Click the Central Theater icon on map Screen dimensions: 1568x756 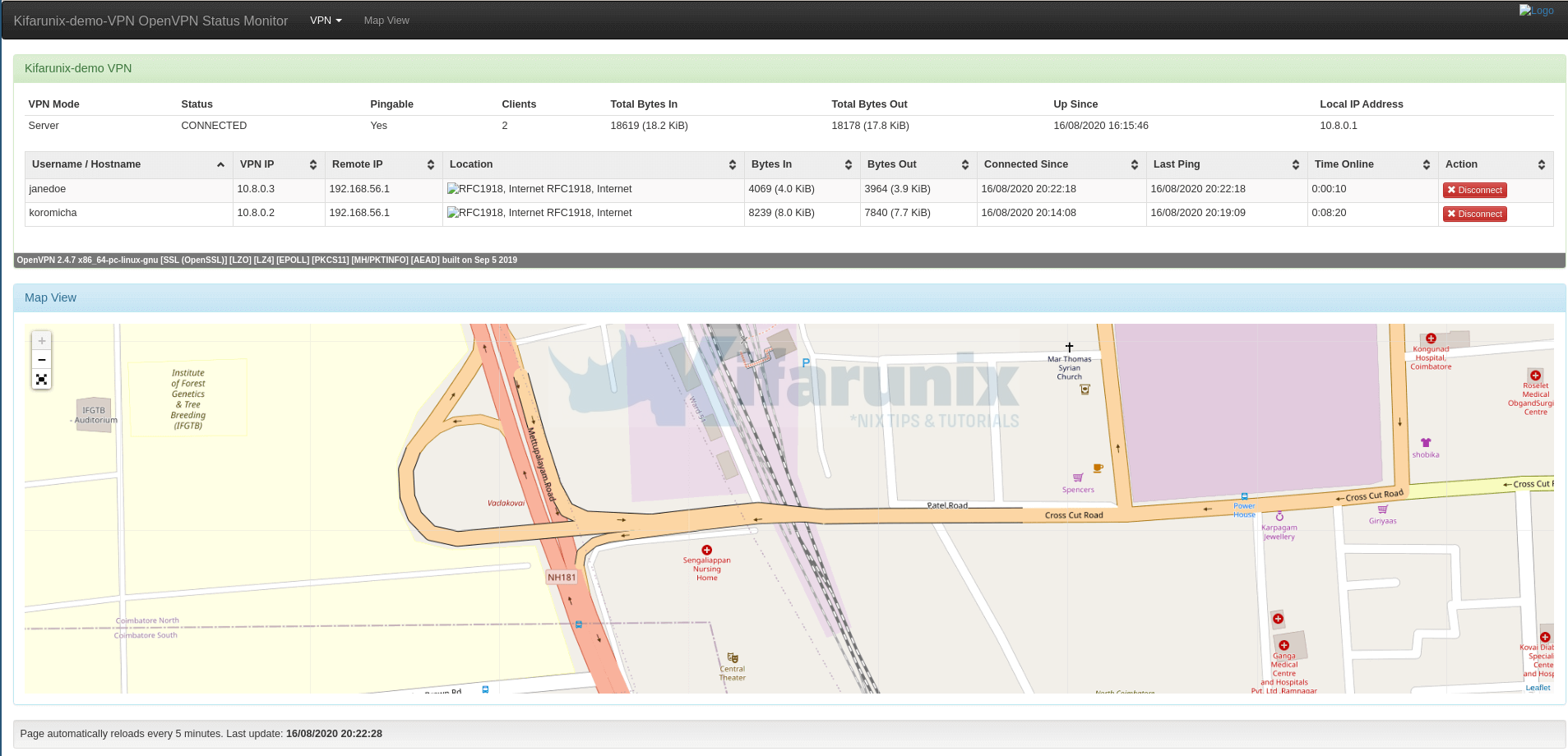click(733, 658)
